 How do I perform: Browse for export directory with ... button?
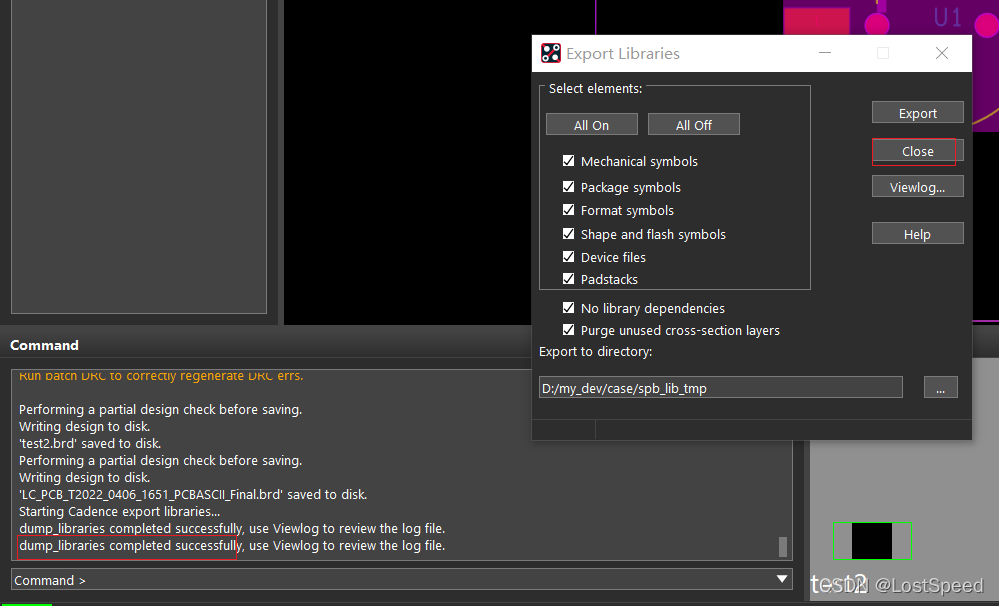click(940, 388)
